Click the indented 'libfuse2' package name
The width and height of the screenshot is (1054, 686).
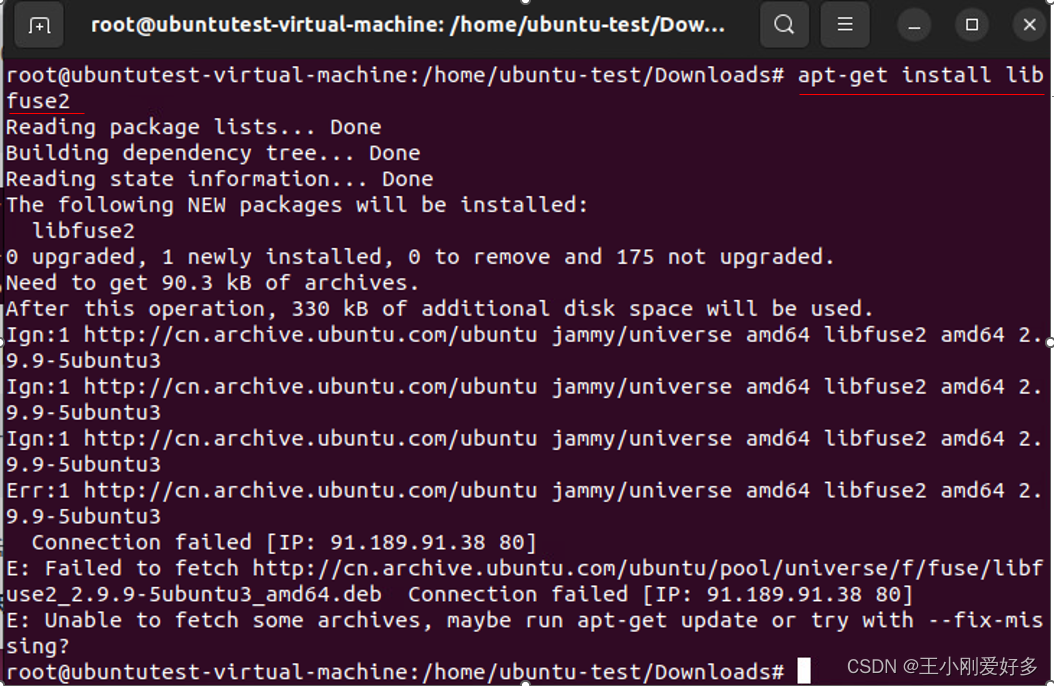(83, 231)
